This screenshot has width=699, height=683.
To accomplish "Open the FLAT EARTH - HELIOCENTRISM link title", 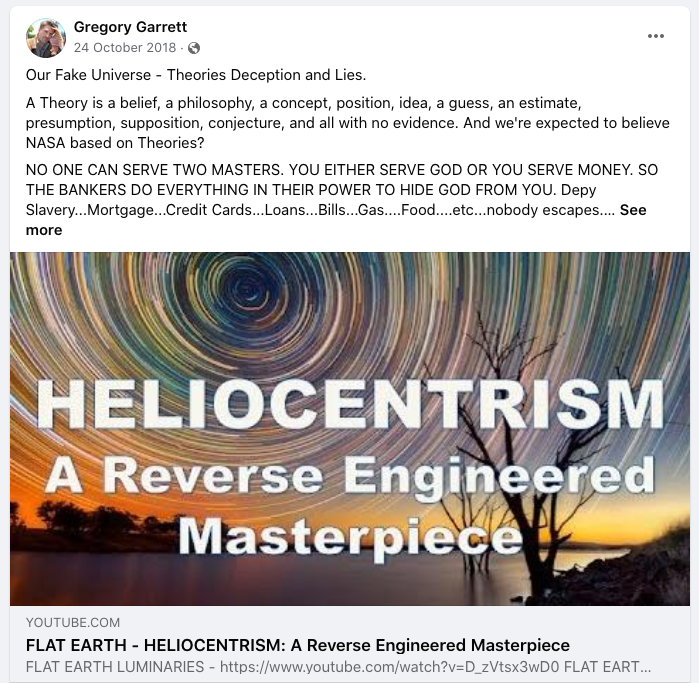I will coord(298,645).
